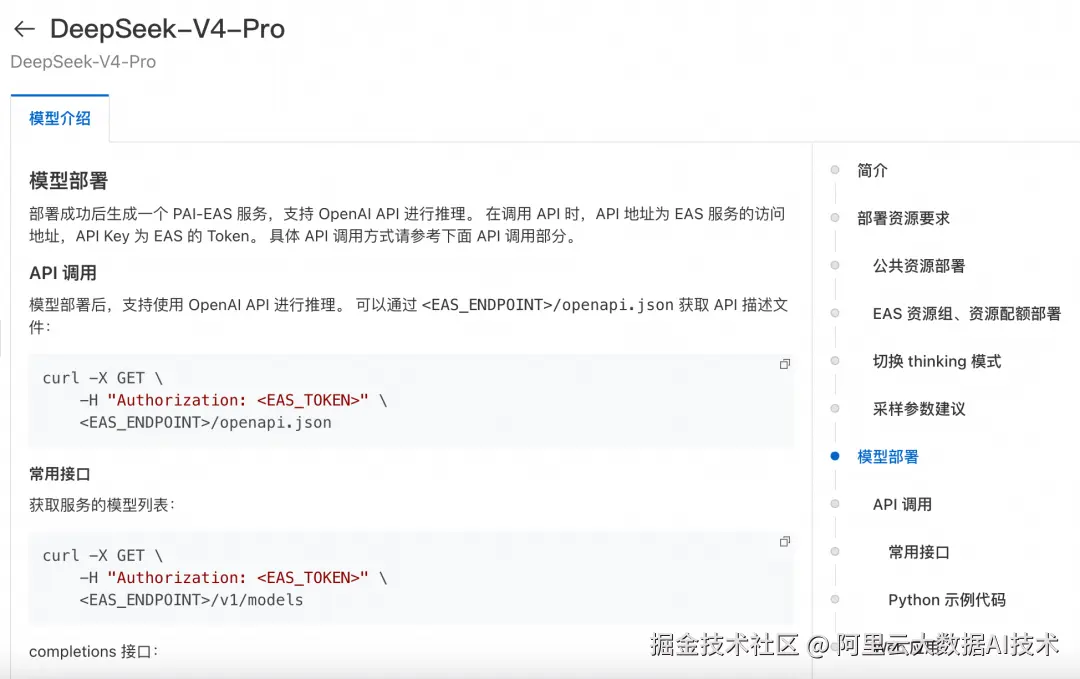Screen dimensions: 1080x679
Task: Copy the v1/models curl code block
Action: tap(785, 542)
